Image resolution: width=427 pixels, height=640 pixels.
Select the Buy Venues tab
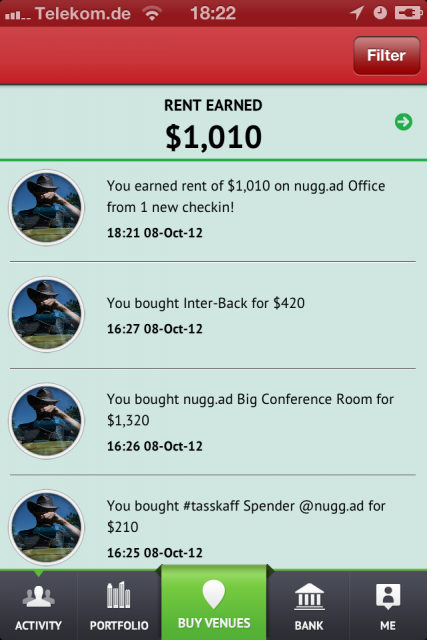click(x=214, y=602)
